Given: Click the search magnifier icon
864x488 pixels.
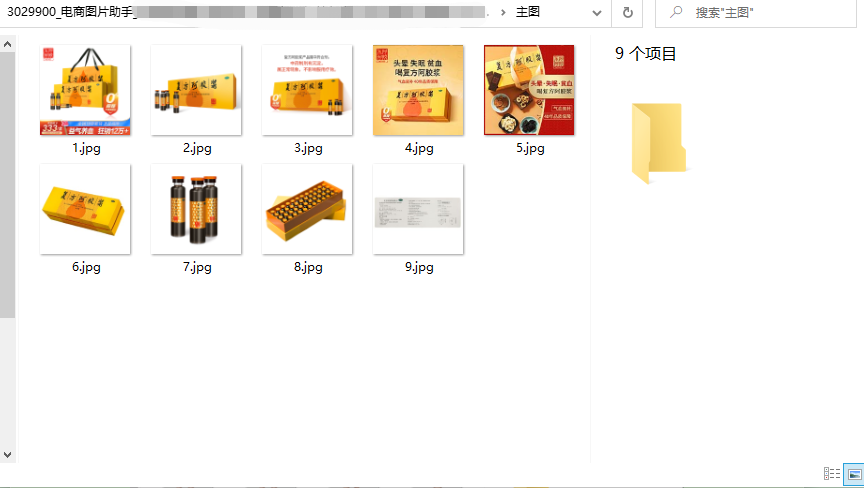Looking at the screenshot, I should coord(676,12).
